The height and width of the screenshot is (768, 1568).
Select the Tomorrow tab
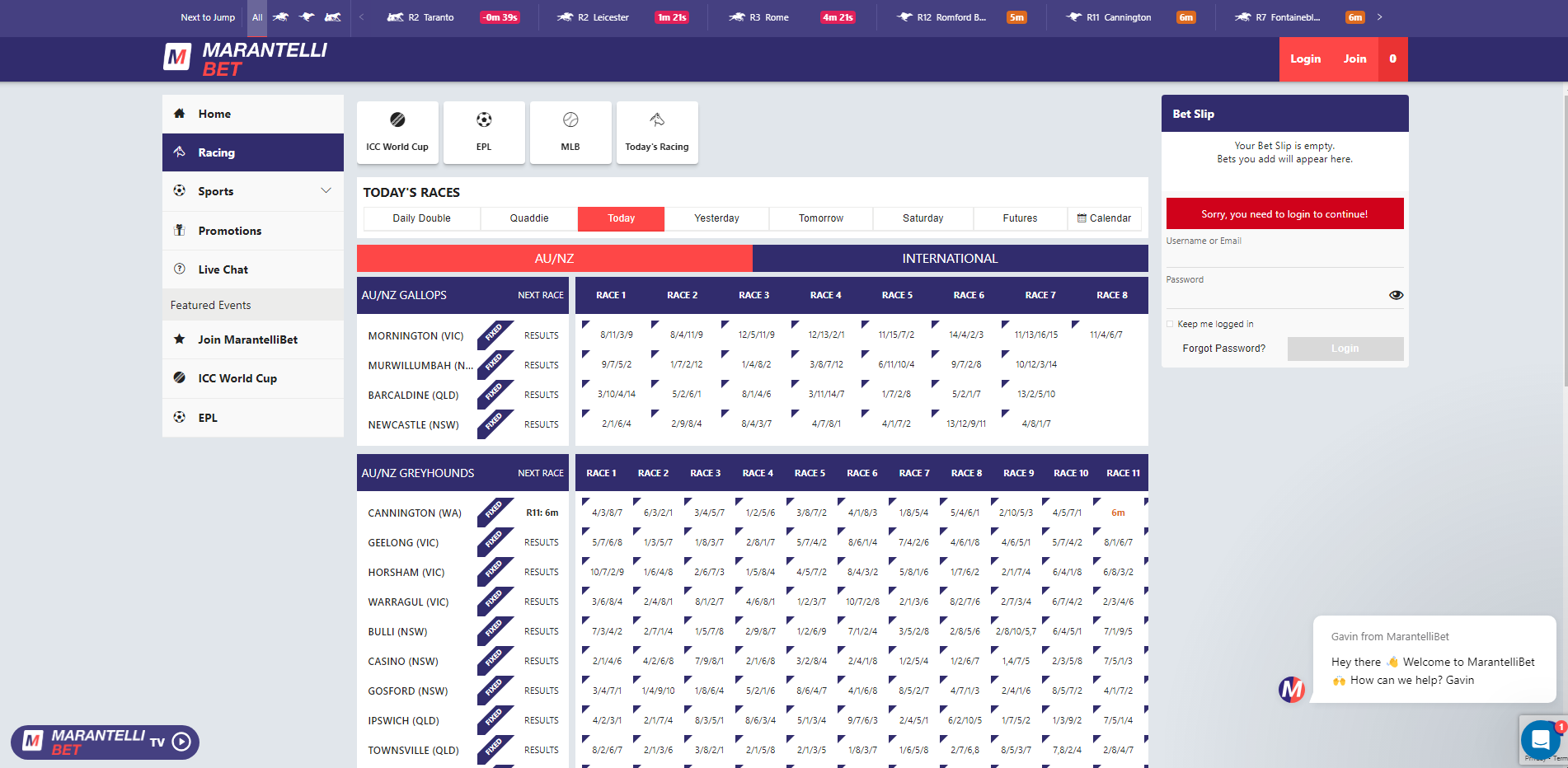coord(821,218)
